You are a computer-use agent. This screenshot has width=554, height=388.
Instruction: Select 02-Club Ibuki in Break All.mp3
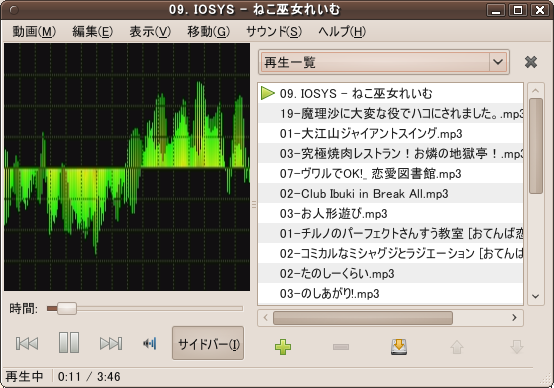click(390, 194)
